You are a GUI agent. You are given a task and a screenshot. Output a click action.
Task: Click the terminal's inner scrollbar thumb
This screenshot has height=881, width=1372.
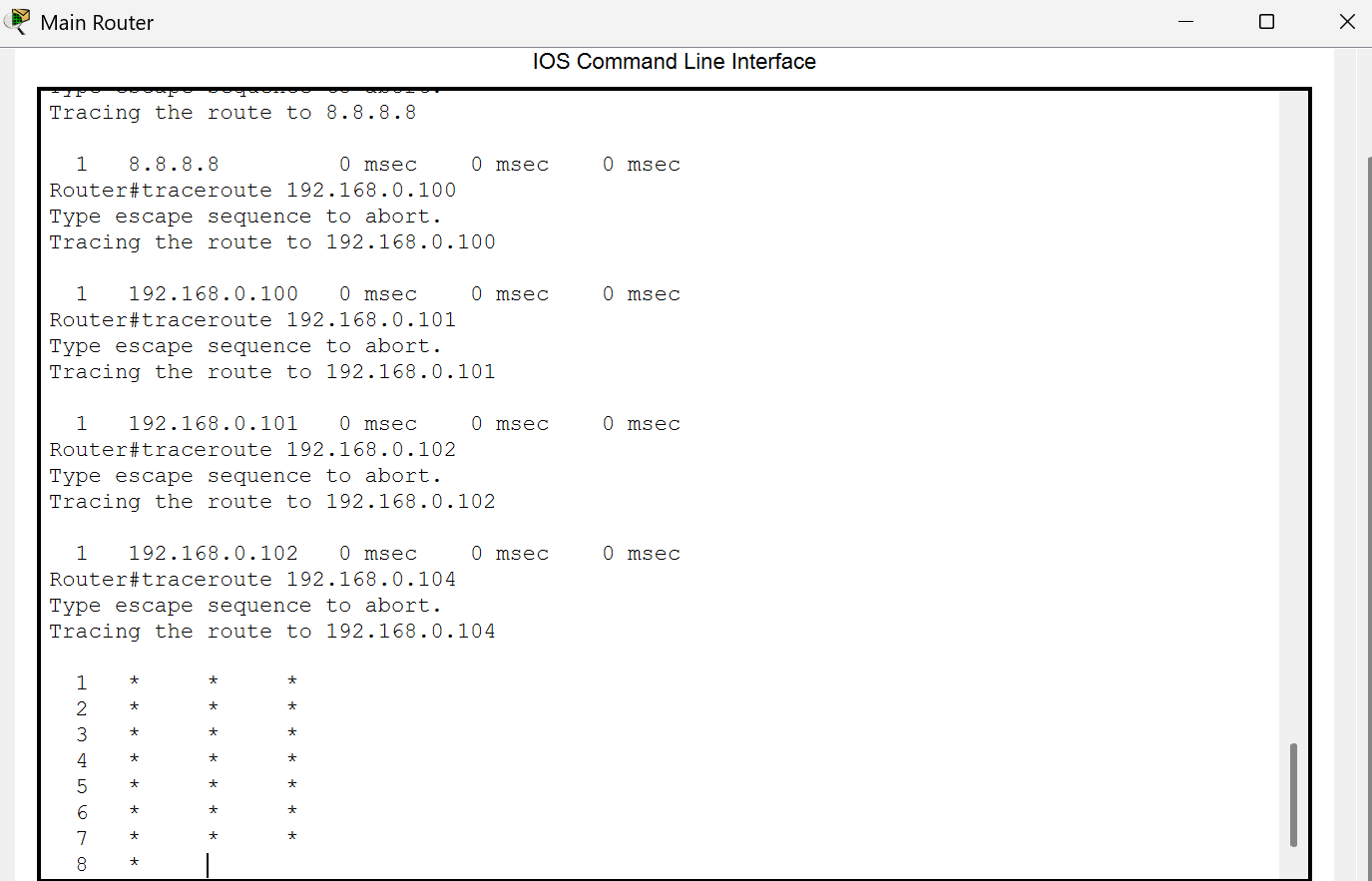[x=1293, y=794]
